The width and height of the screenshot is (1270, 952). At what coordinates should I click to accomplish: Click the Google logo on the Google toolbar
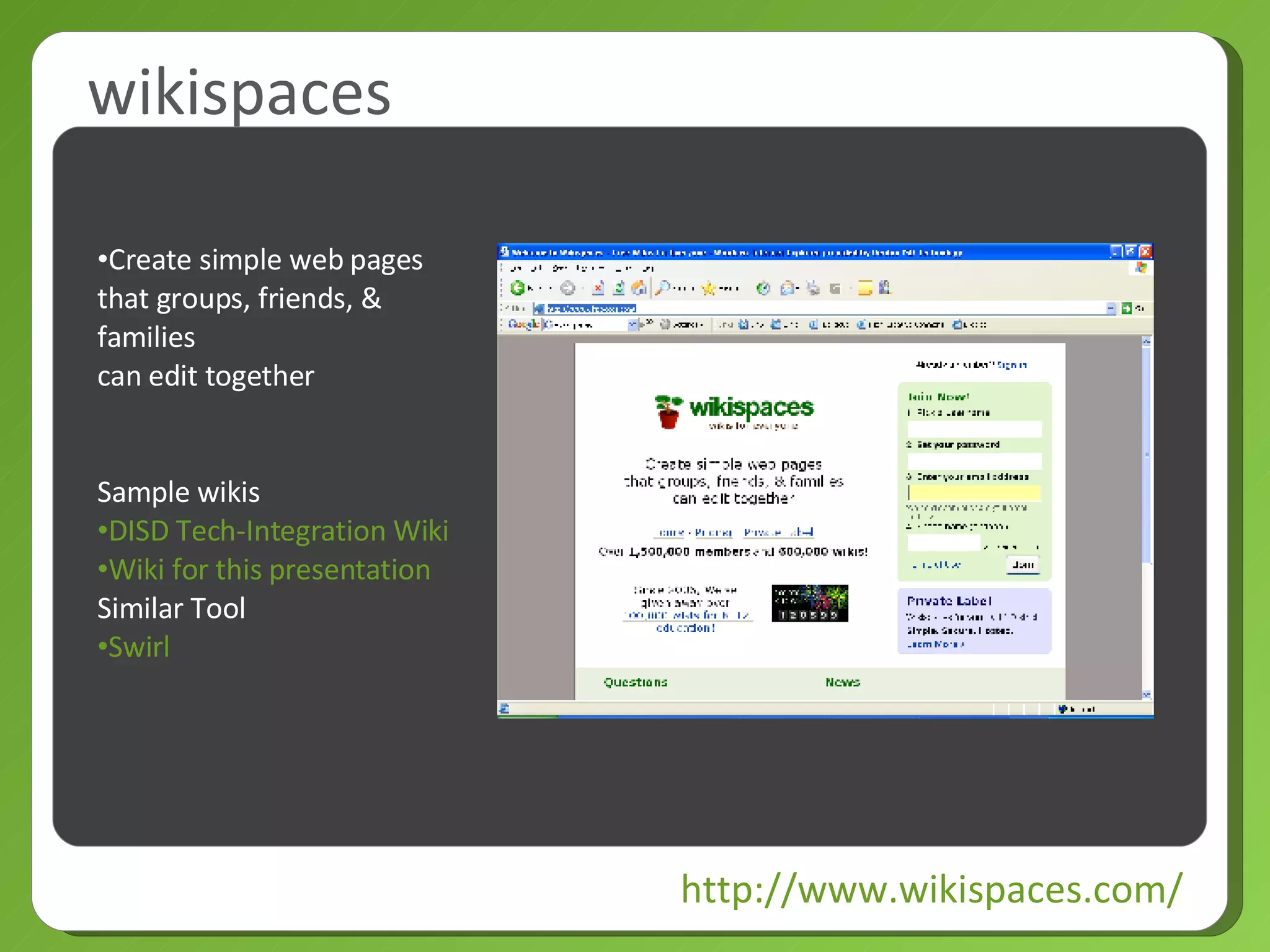click(x=523, y=324)
